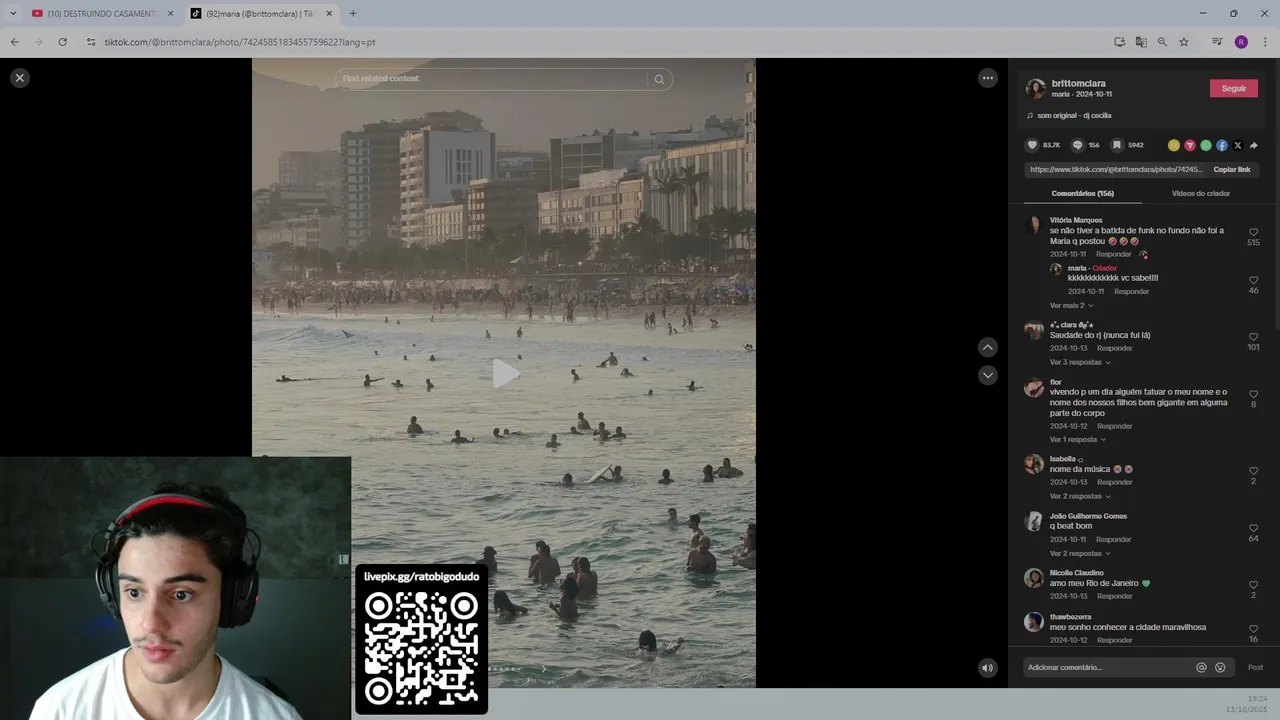Share via yellow repost icon
This screenshot has width=1280, height=720.
coord(1174,145)
